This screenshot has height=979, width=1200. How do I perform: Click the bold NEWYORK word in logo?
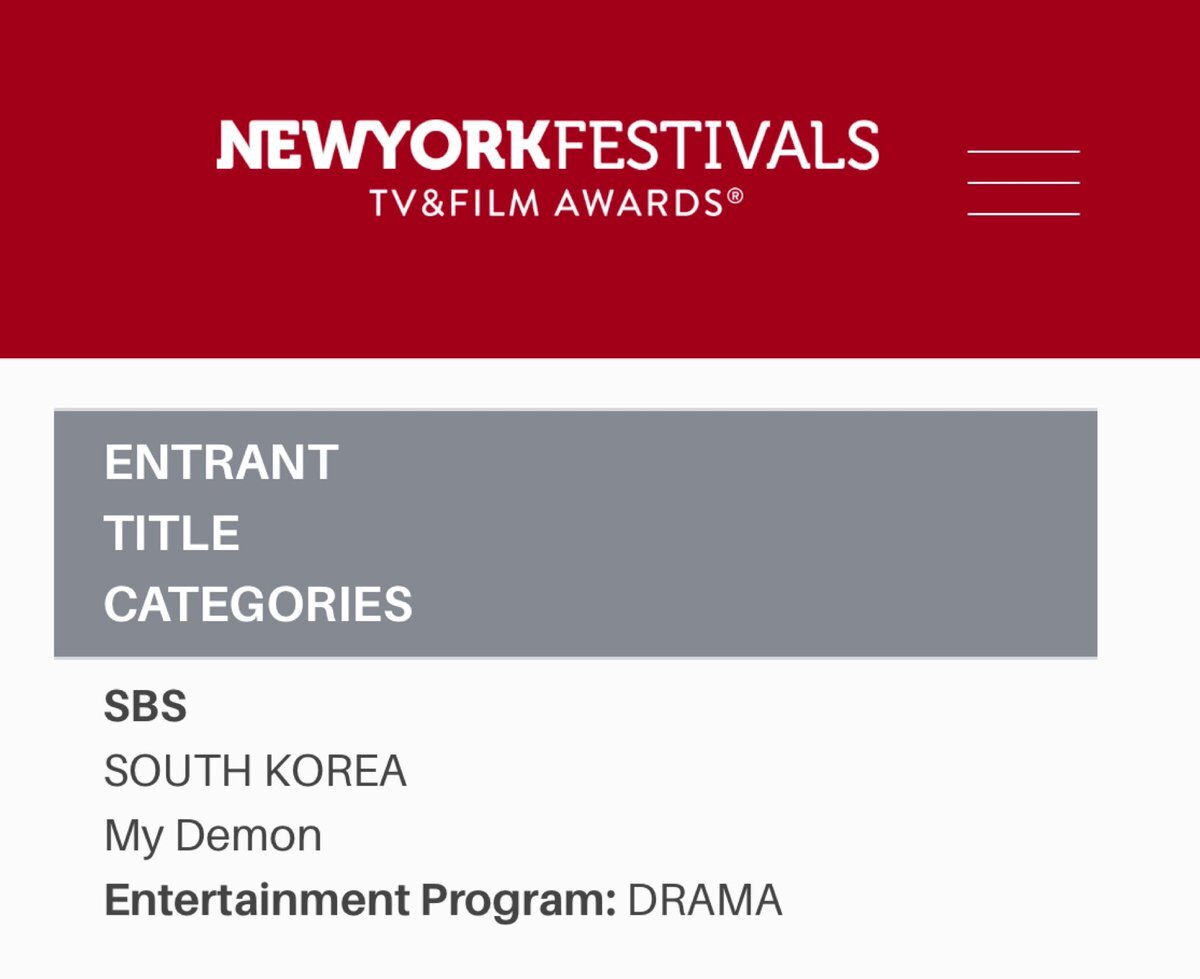click(x=383, y=145)
